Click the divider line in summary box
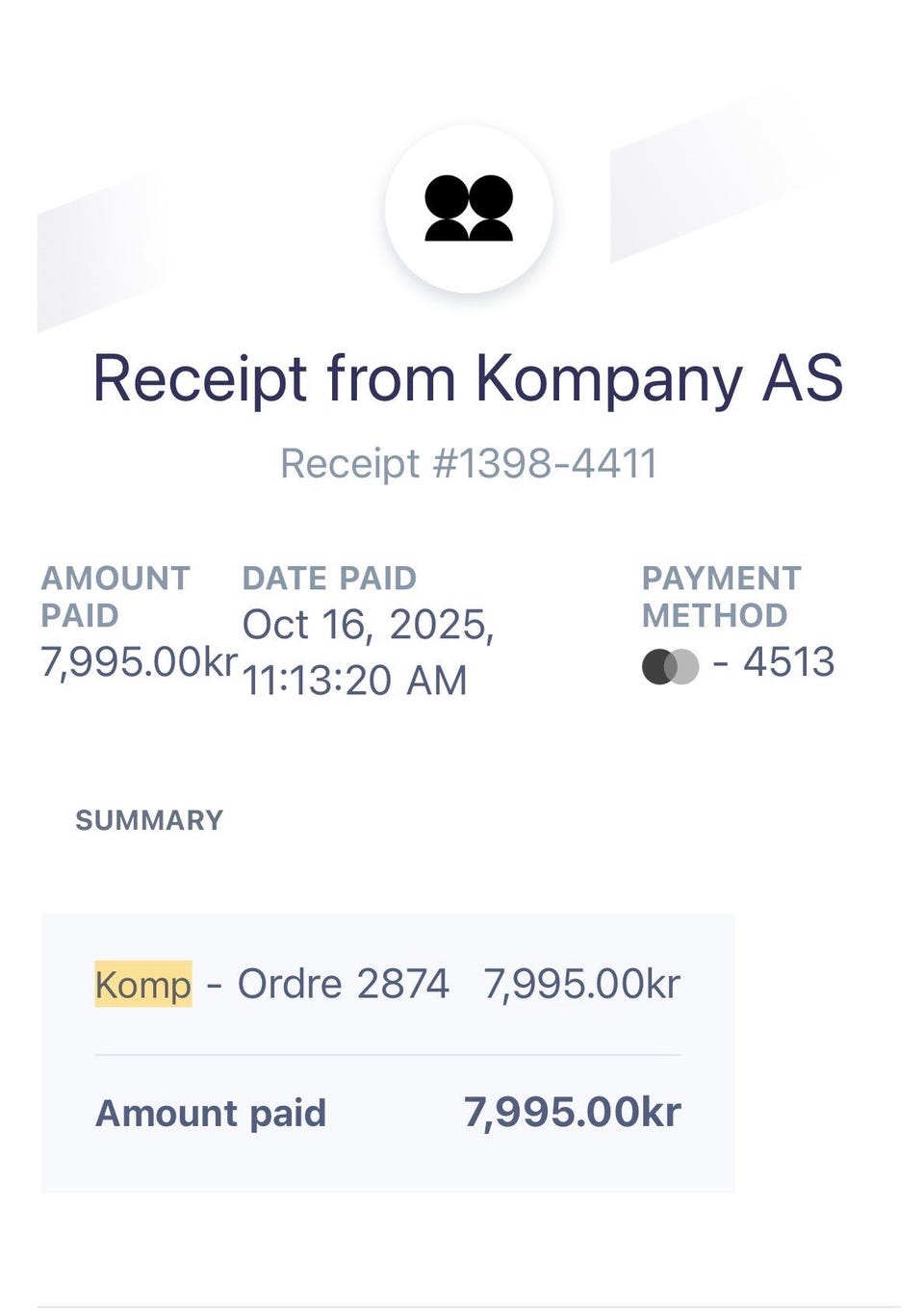924x1312 pixels. click(388, 1055)
